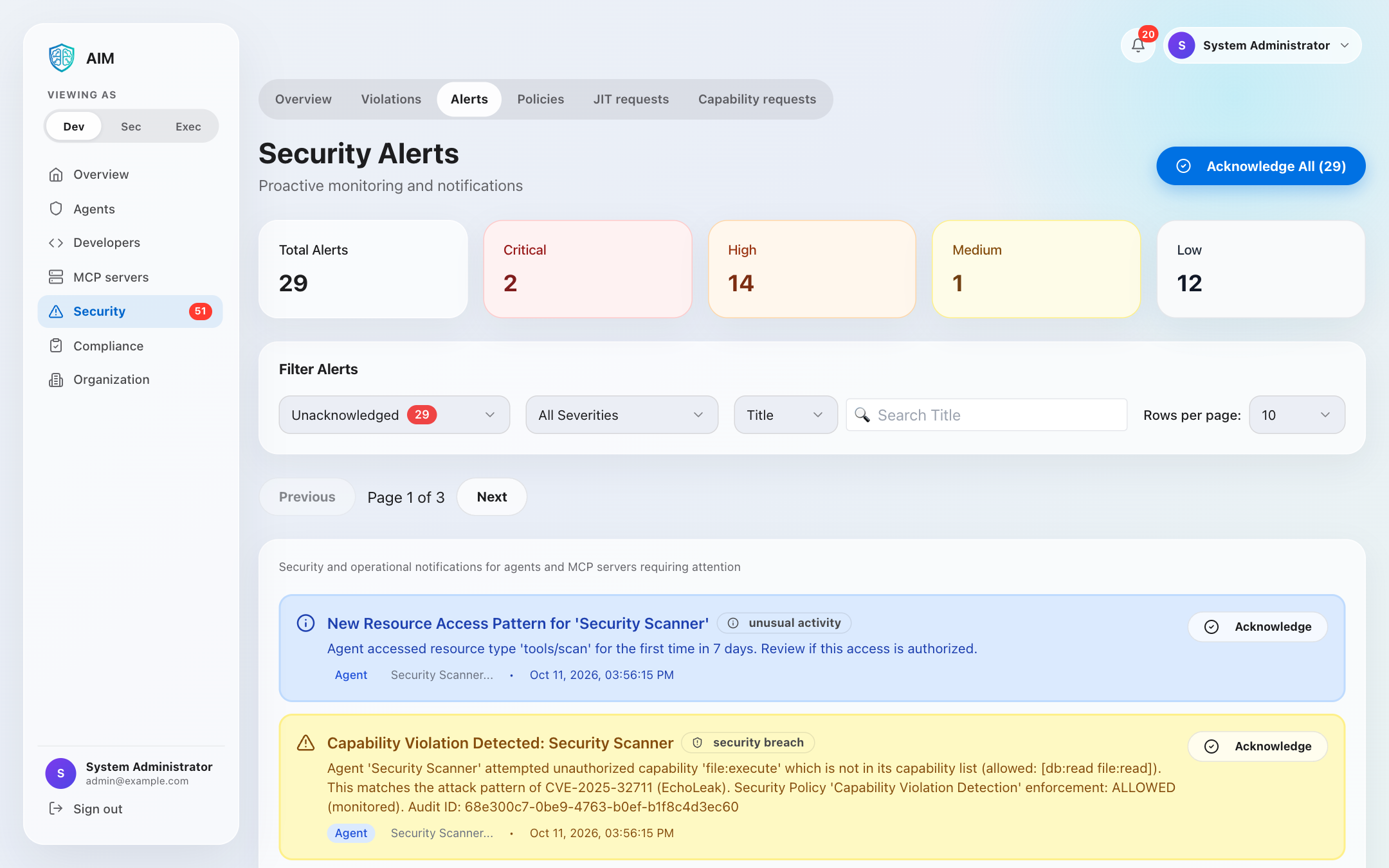1389x868 pixels.
Task: Click the Critical alerts count card
Action: [x=588, y=269]
